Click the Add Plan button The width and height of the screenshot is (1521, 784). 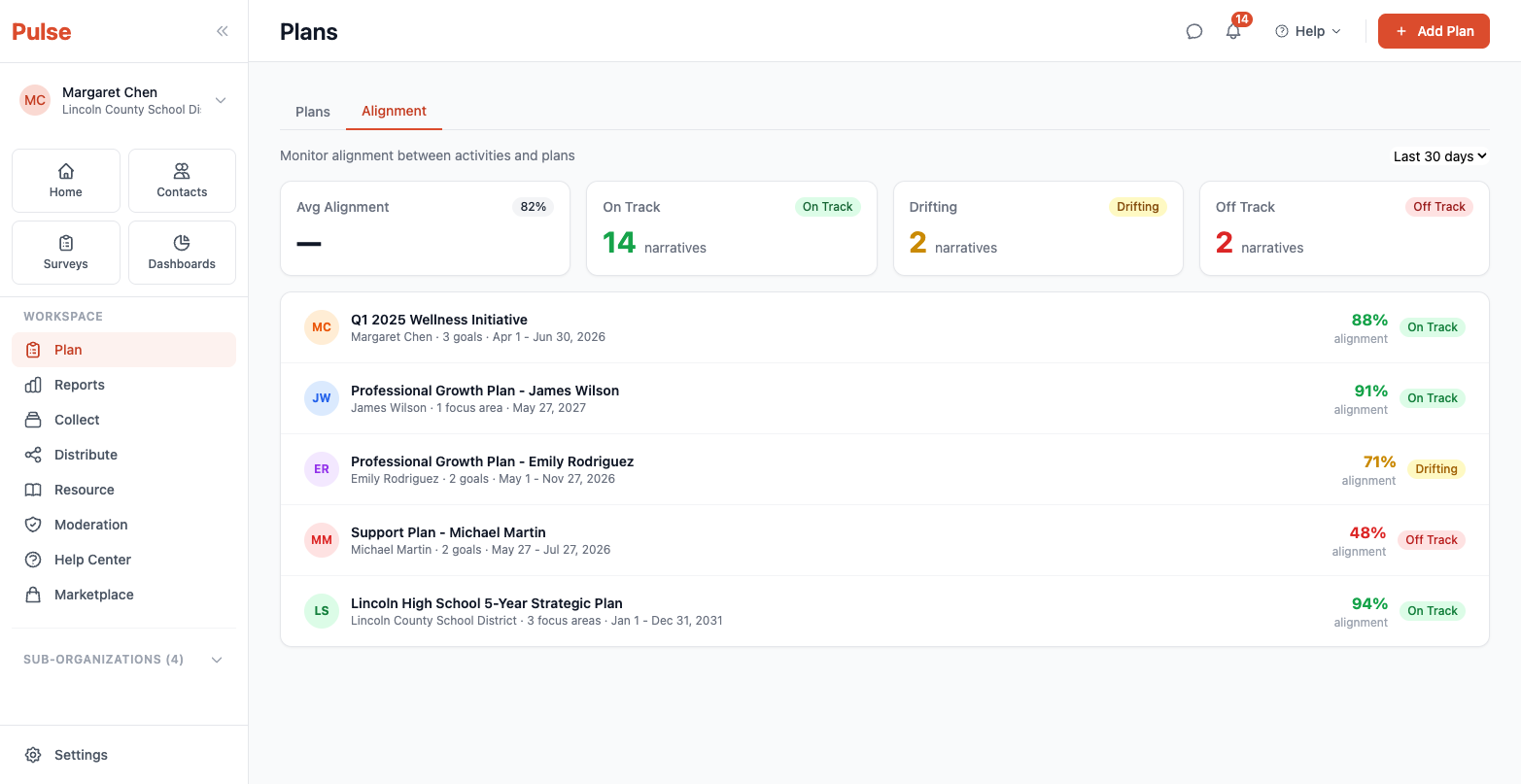tap(1434, 31)
